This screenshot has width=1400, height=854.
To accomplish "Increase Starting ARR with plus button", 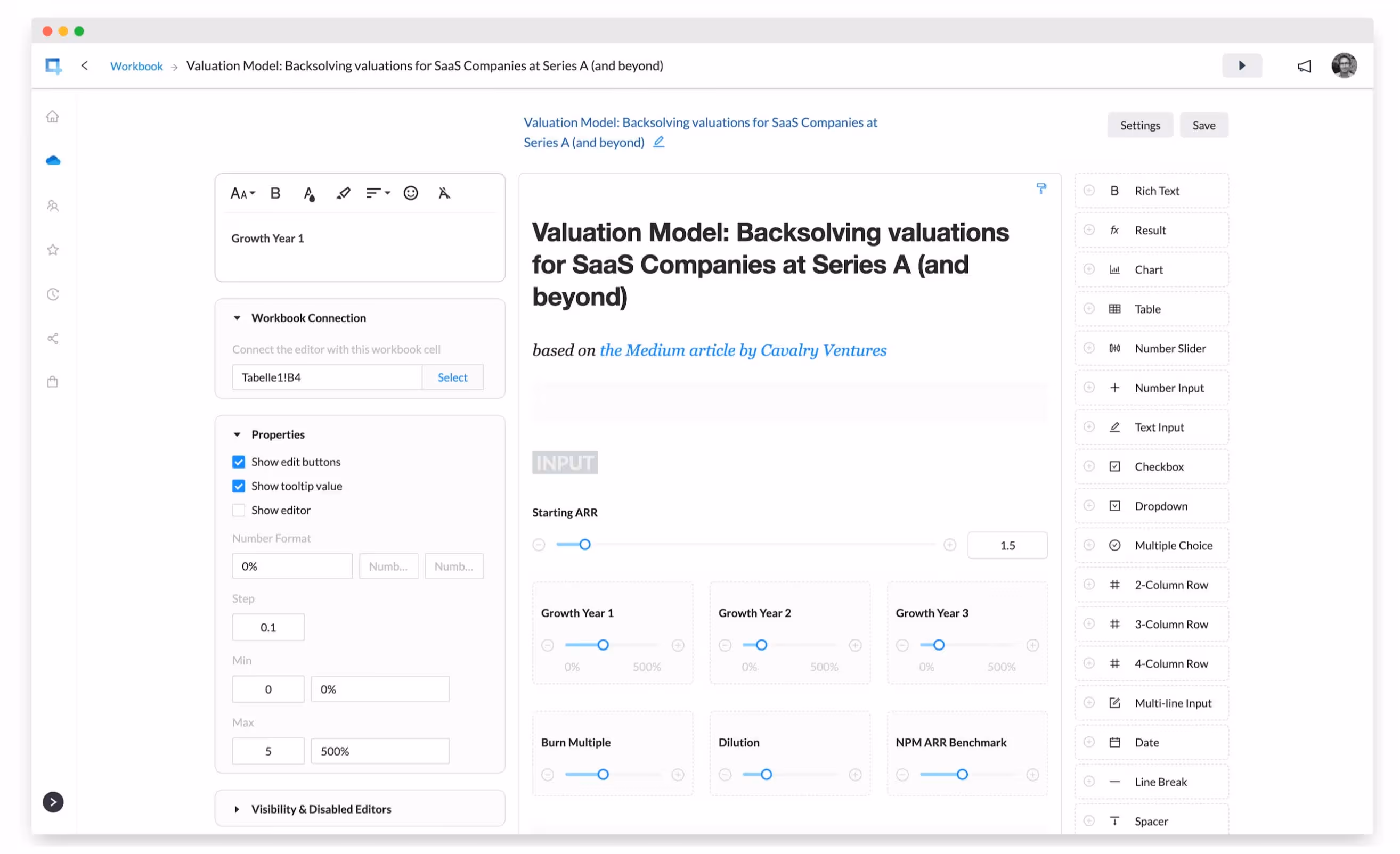I will tap(950, 546).
